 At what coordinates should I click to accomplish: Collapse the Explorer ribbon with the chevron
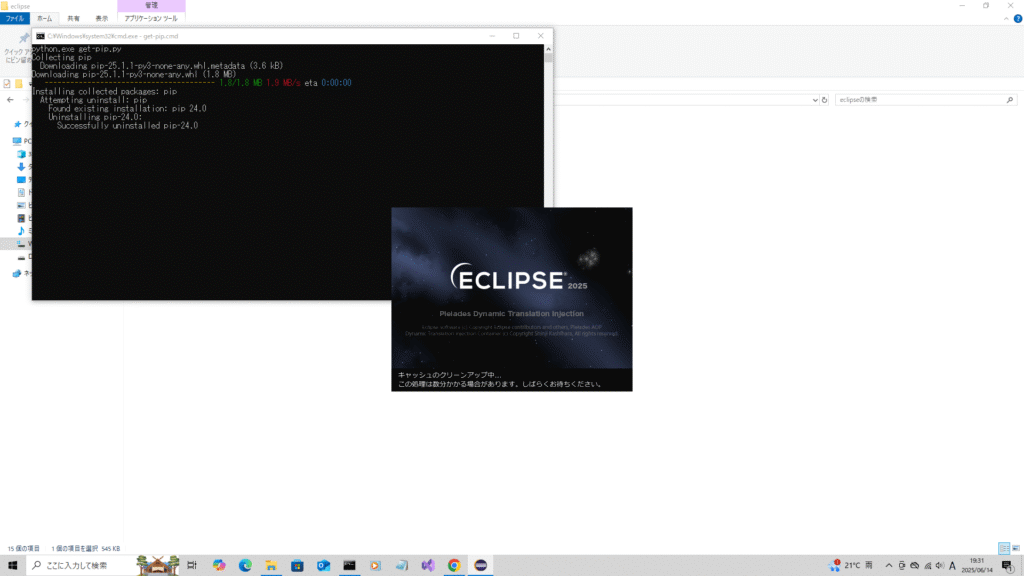pyautogui.click(x=1006, y=19)
